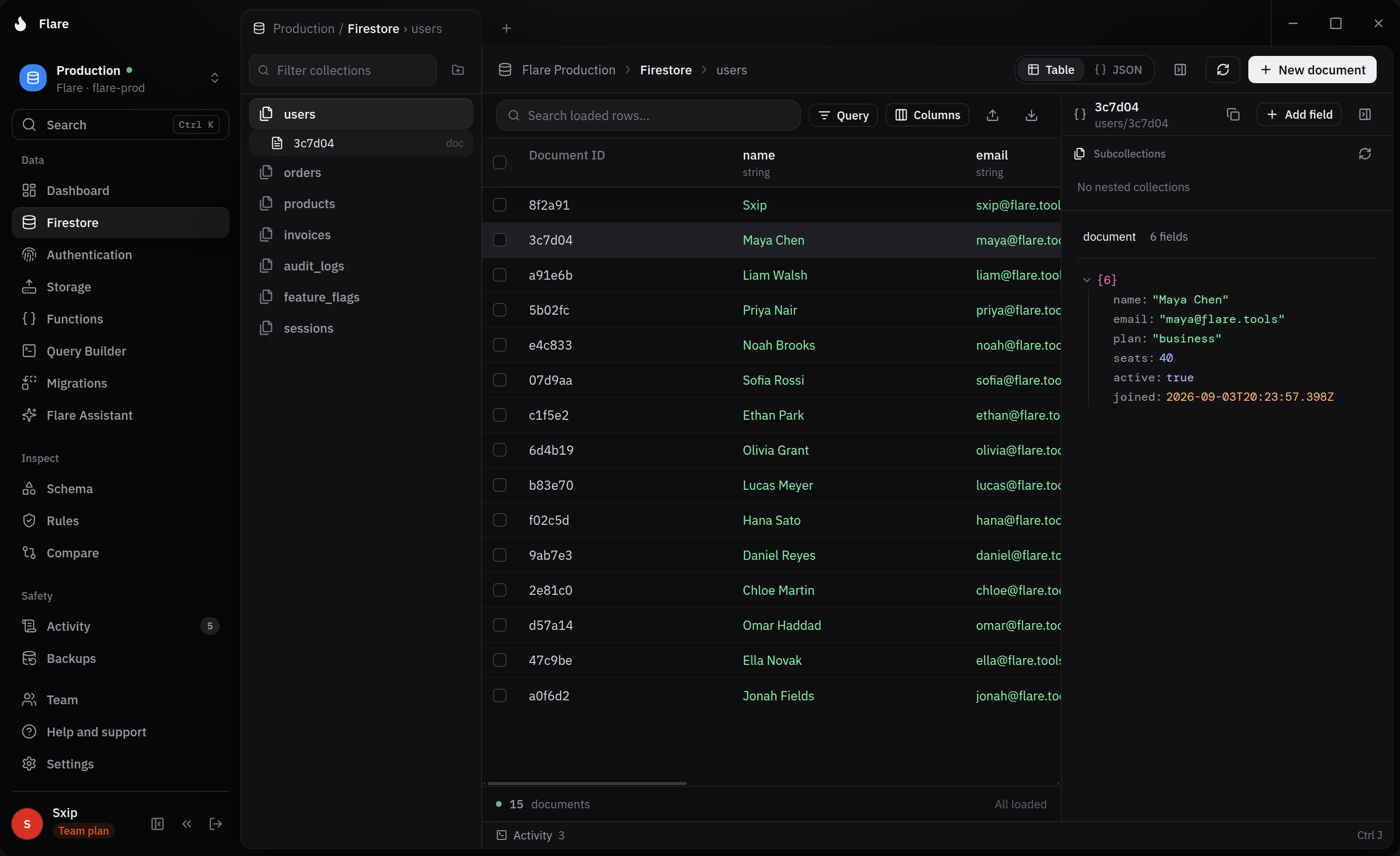Sign out using the logout icon
Viewport: 1400px width, 856px height.
coord(216,823)
